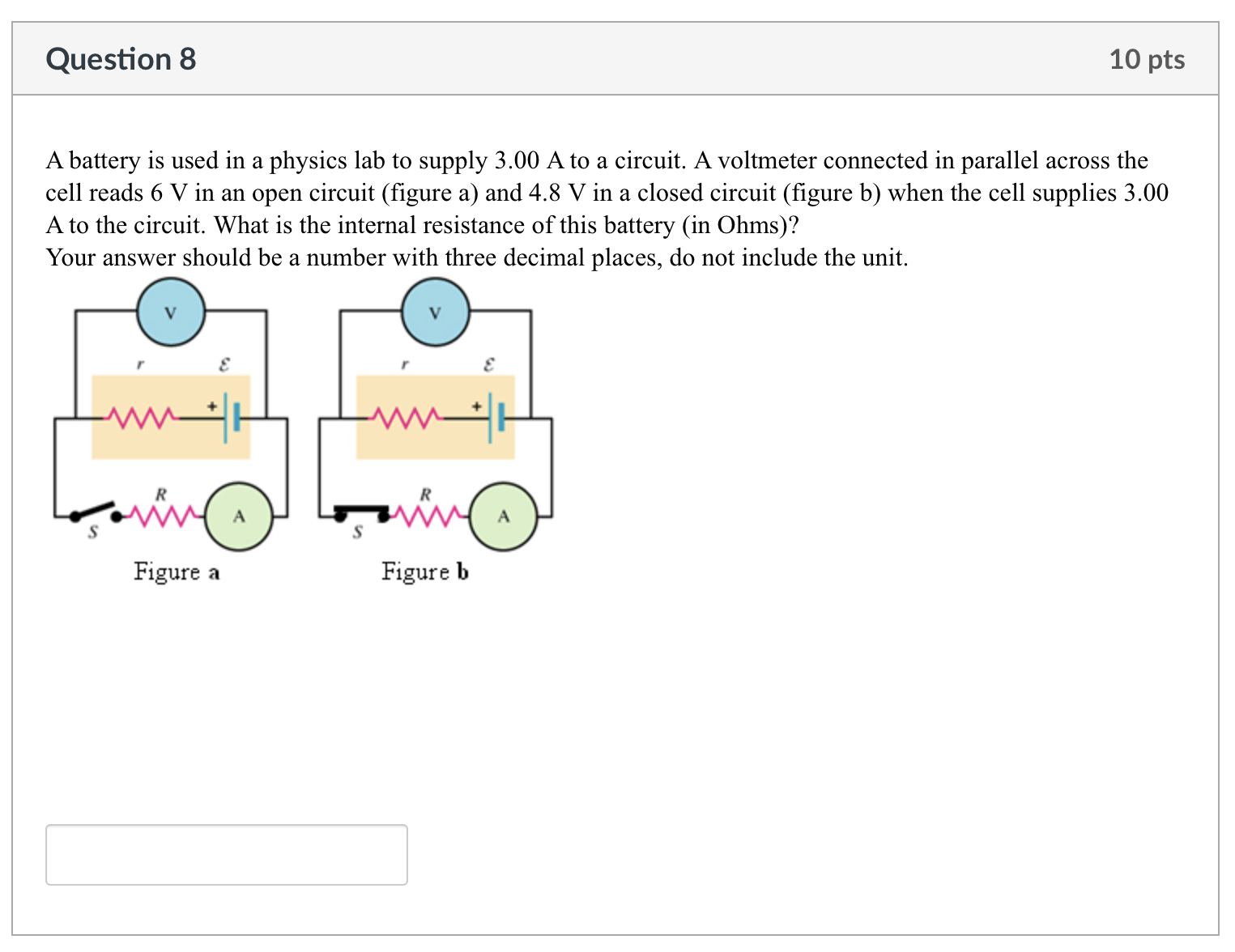Click the plus terminal marking in Figure a

click(211, 404)
